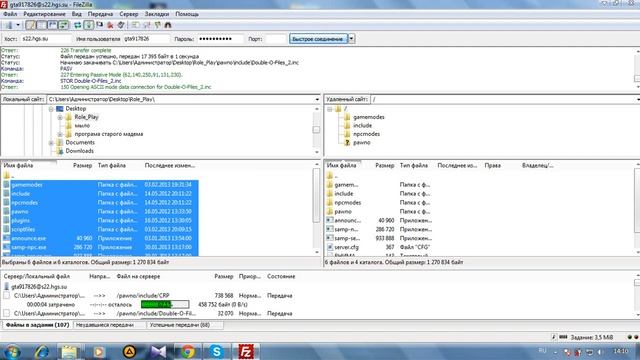The height and width of the screenshot is (360, 640).
Task: Click the disconnect from server icon
Action: [x=110, y=25]
